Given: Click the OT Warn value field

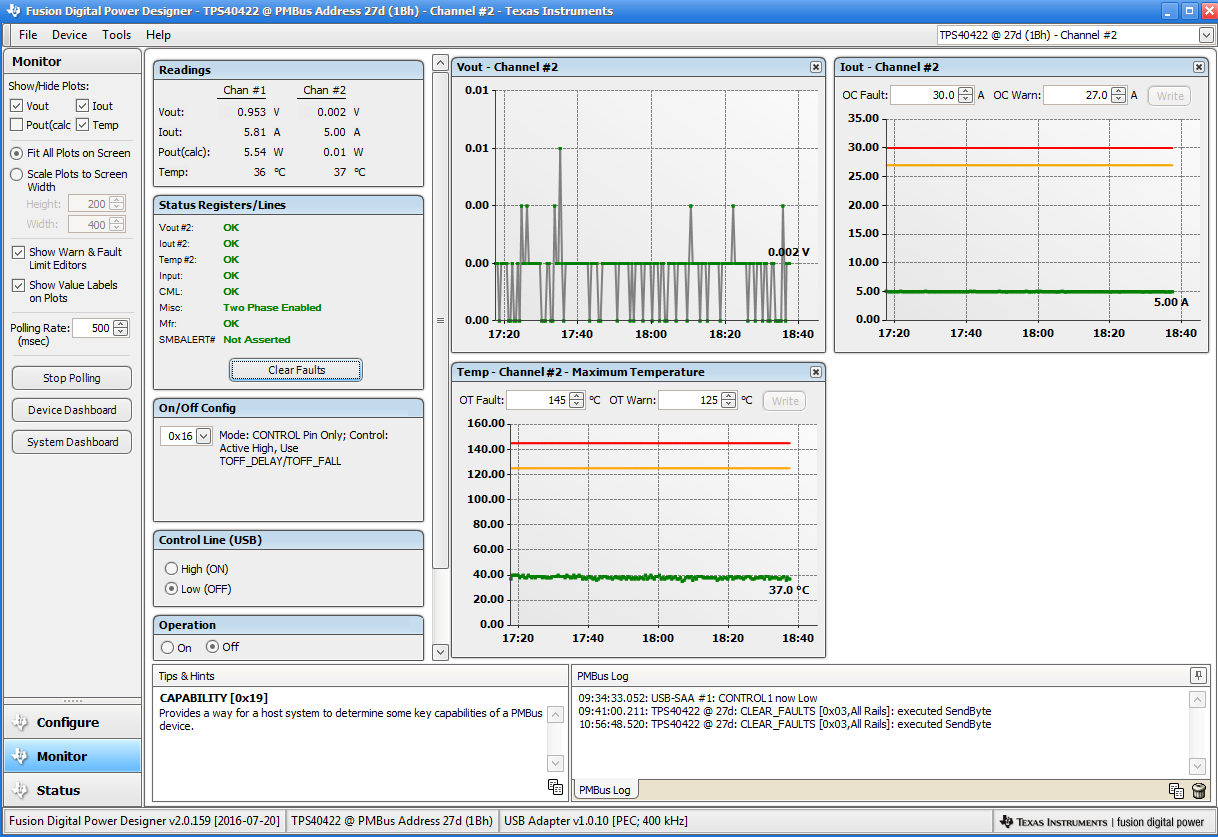Looking at the screenshot, I should tap(689, 400).
